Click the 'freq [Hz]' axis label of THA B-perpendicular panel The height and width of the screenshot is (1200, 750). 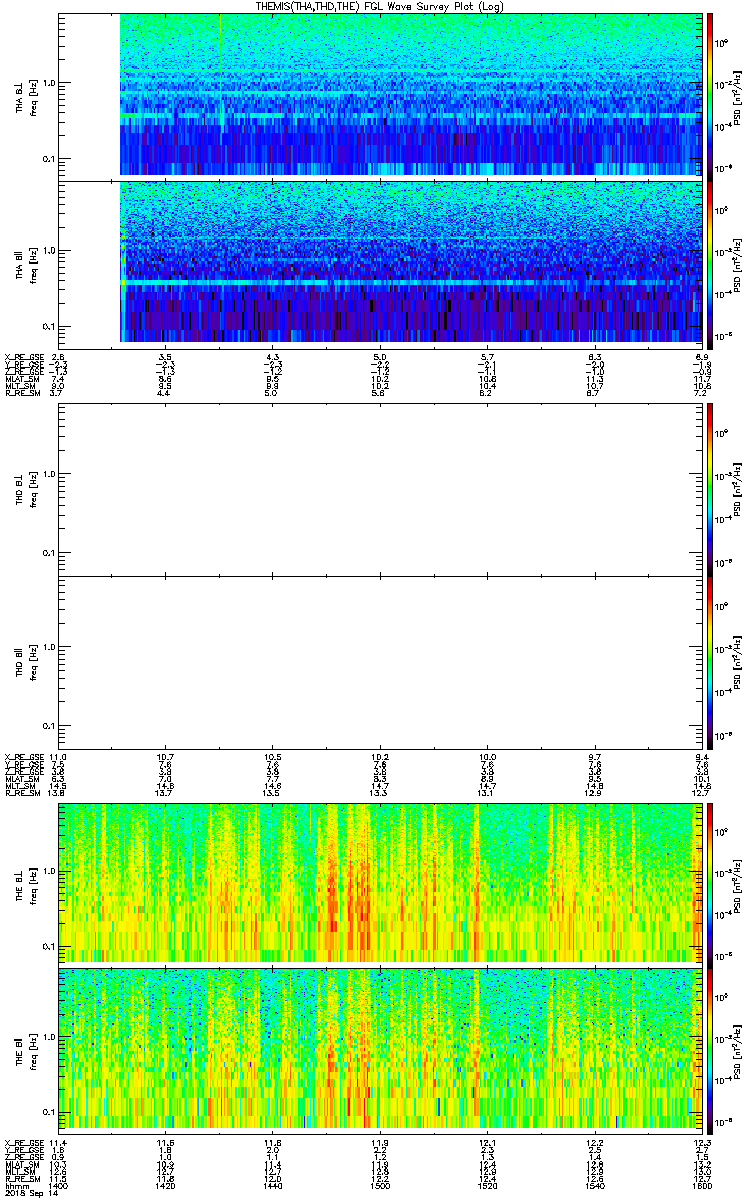coord(33,96)
